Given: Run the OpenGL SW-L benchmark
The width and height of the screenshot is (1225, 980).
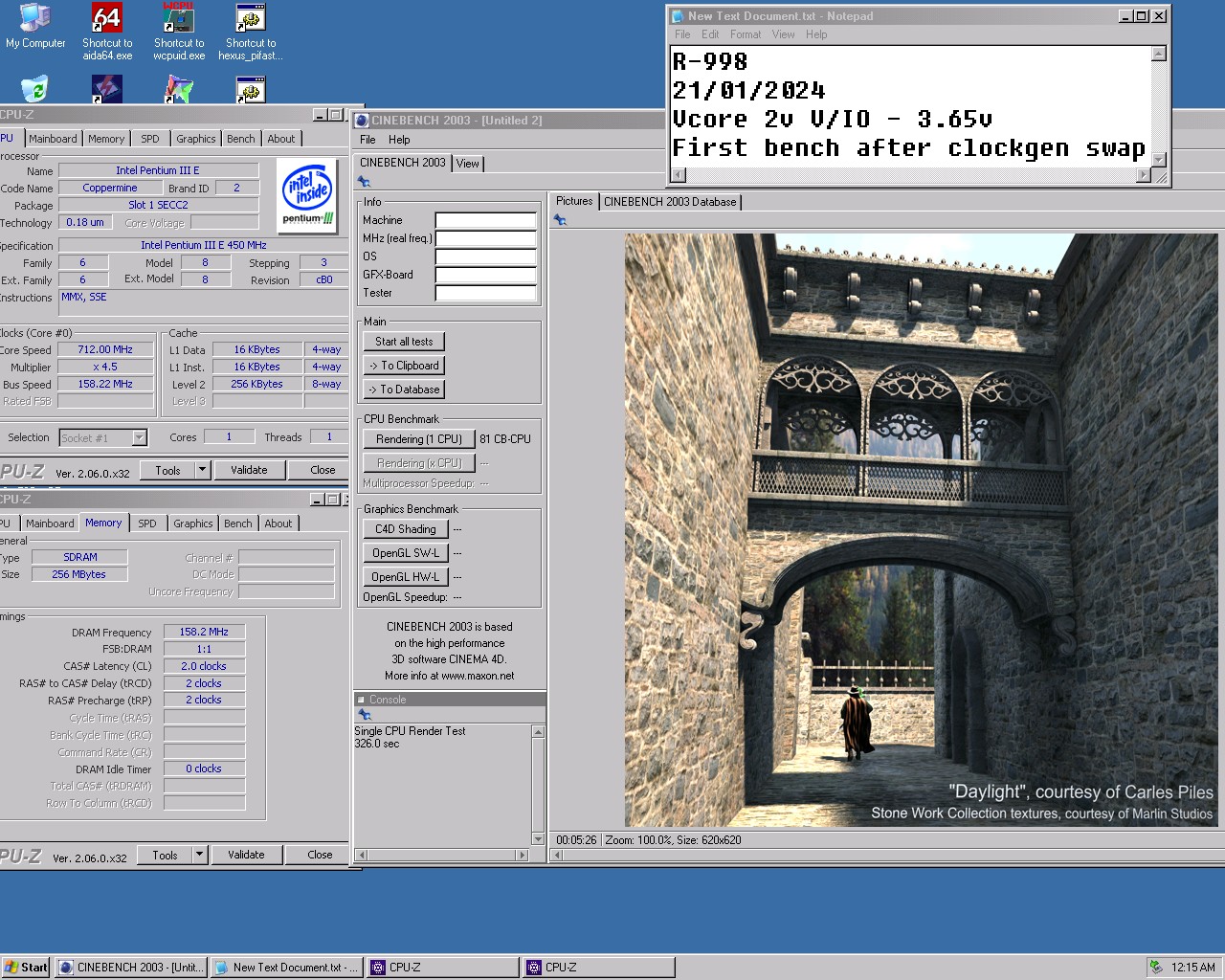Looking at the screenshot, I should tap(406, 553).
